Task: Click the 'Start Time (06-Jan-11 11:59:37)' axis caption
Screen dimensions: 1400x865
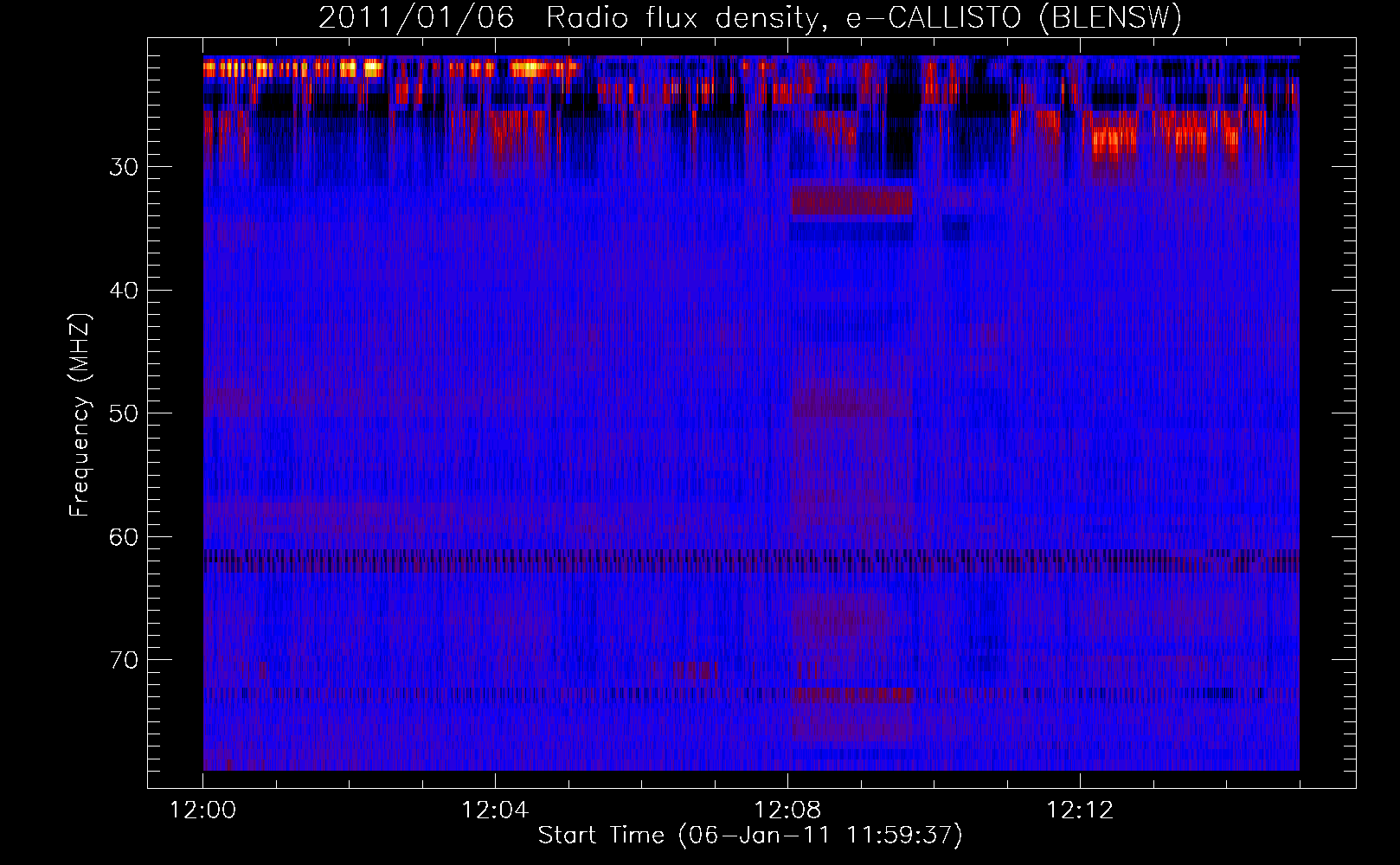Action: click(750, 836)
